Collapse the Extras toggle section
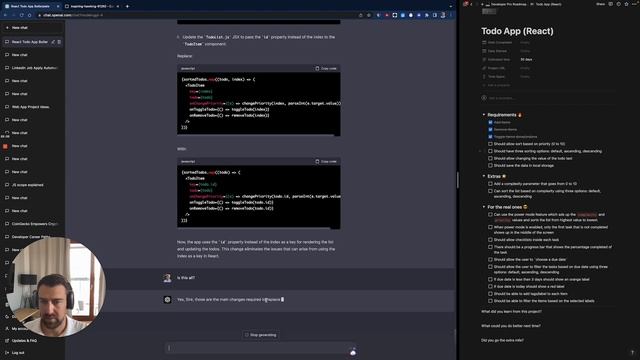640x360 pixels. [x=484, y=176]
